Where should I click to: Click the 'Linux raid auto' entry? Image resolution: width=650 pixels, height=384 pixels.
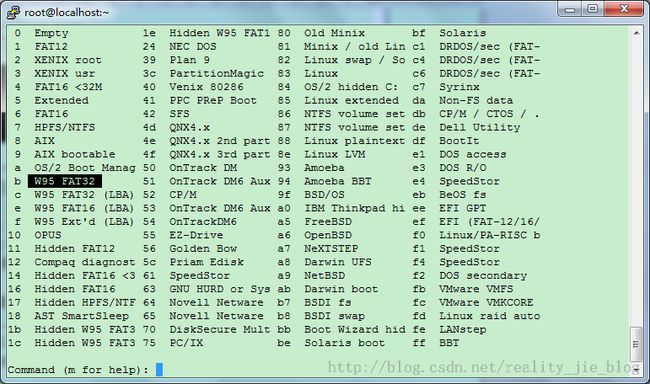tap(490, 316)
